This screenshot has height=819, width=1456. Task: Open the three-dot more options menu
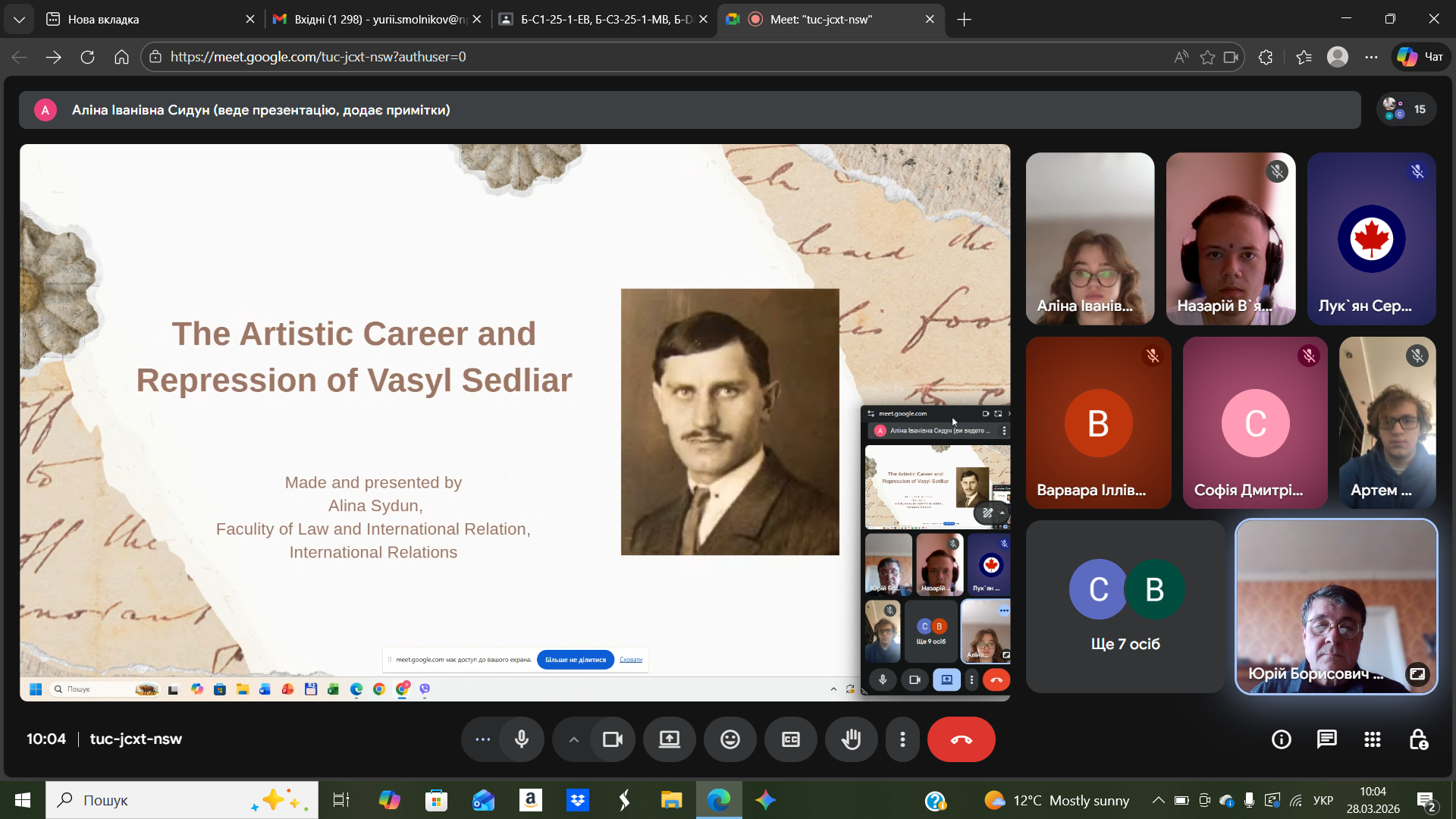902,739
